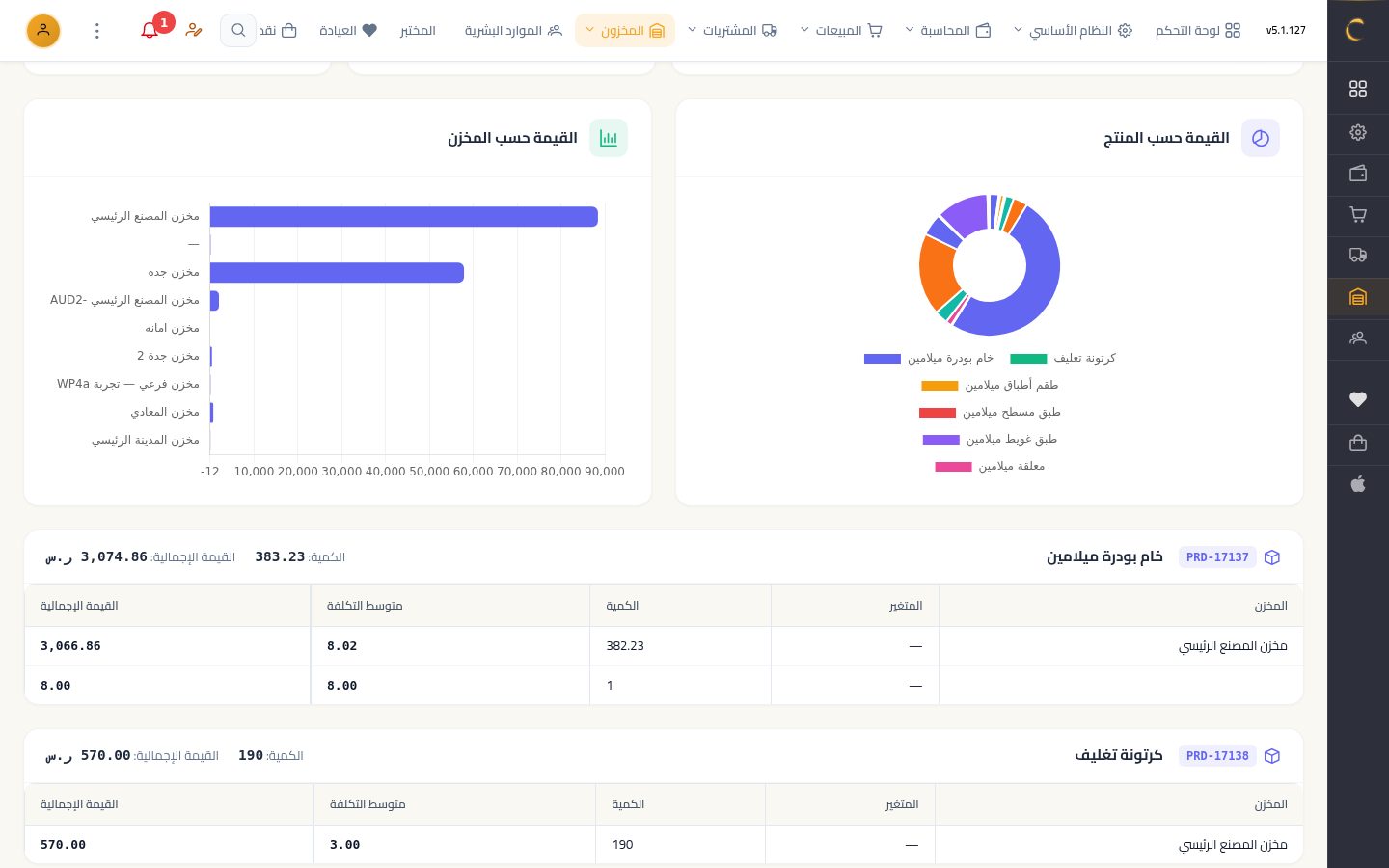The width and height of the screenshot is (1389, 868).
Task: Expand the المخزون dropdown menu
Action: tap(625, 31)
